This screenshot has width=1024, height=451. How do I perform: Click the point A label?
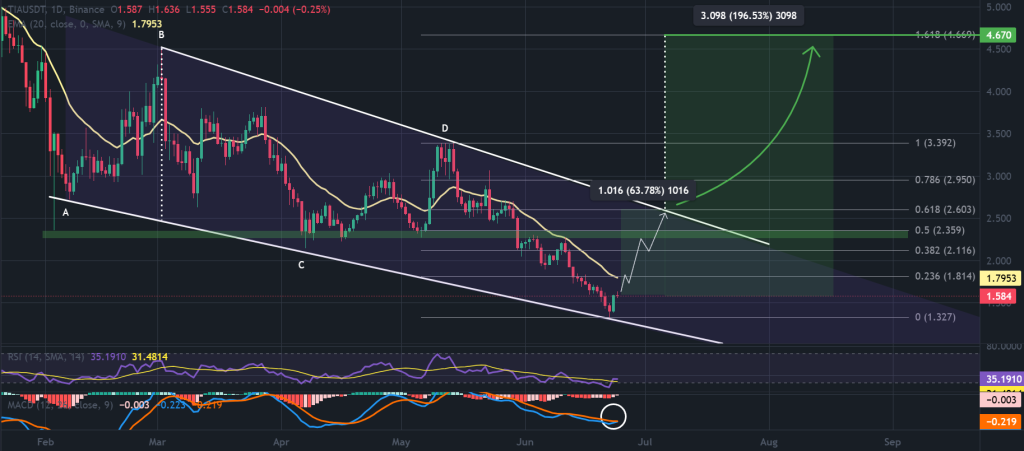point(65,212)
